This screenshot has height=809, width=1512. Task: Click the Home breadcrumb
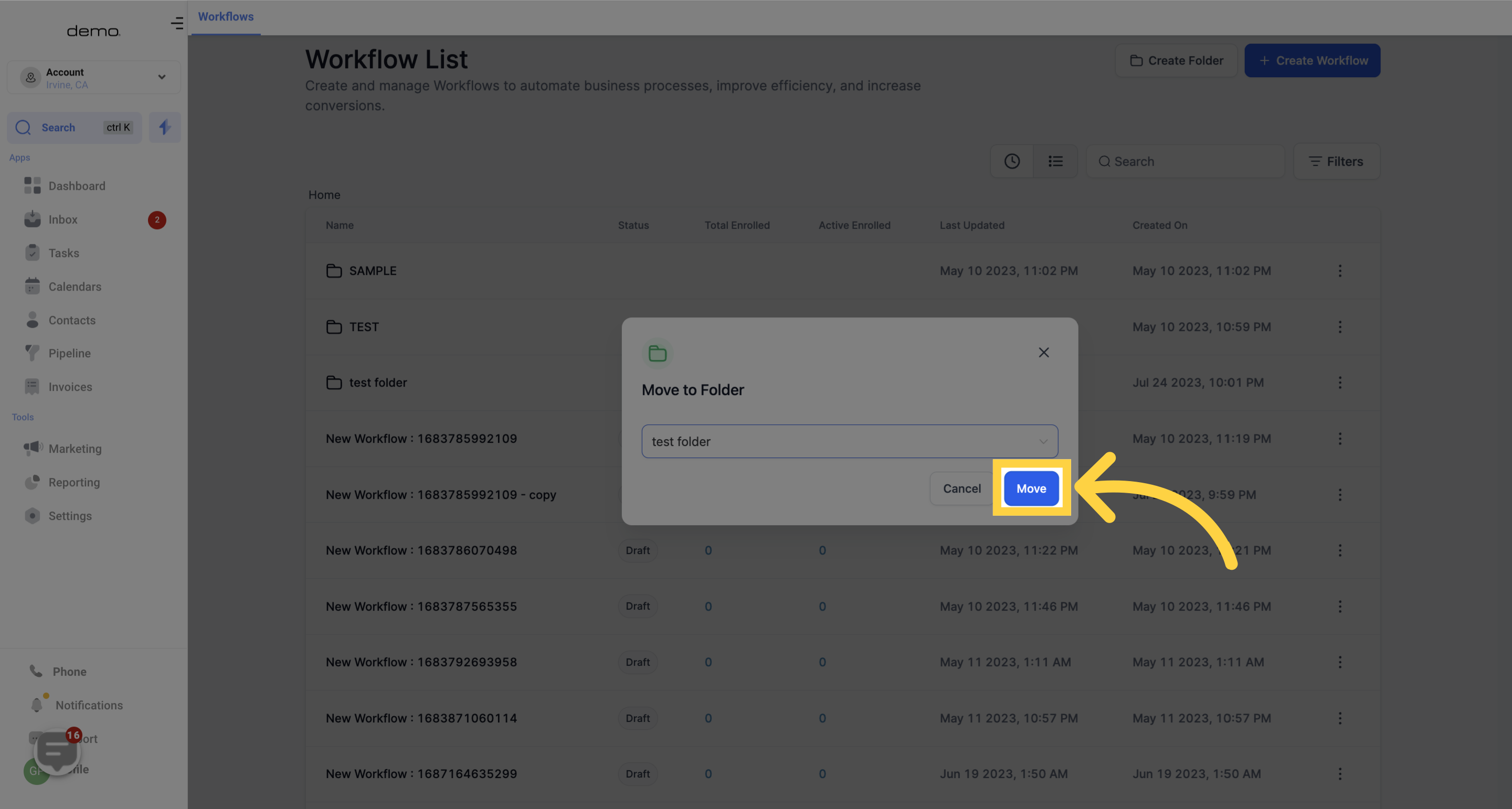point(324,195)
